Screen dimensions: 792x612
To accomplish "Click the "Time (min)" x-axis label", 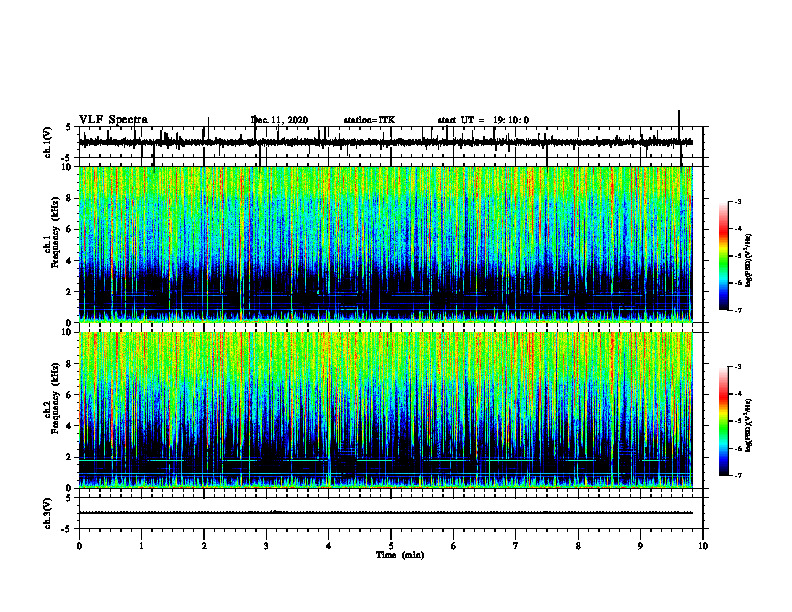I will pos(400,555).
